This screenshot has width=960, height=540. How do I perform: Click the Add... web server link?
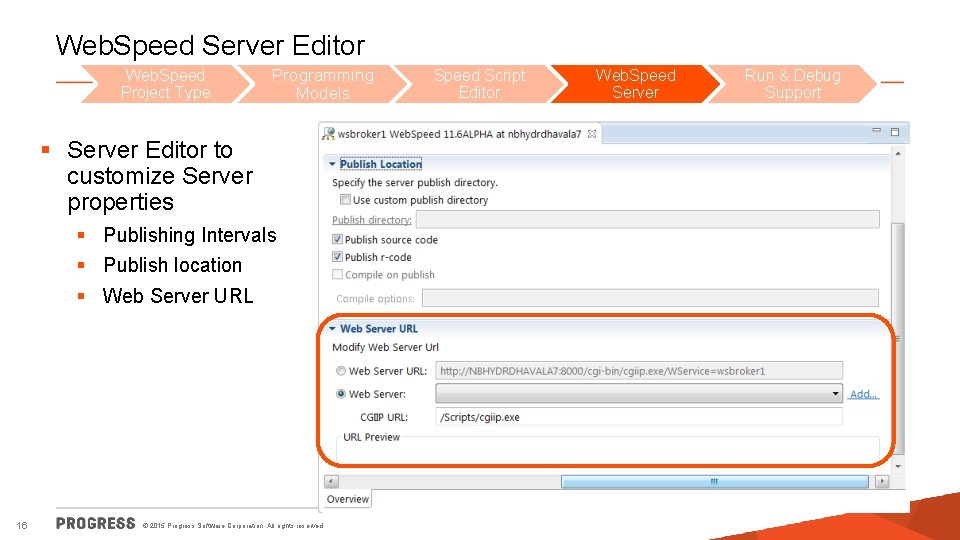point(864,394)
